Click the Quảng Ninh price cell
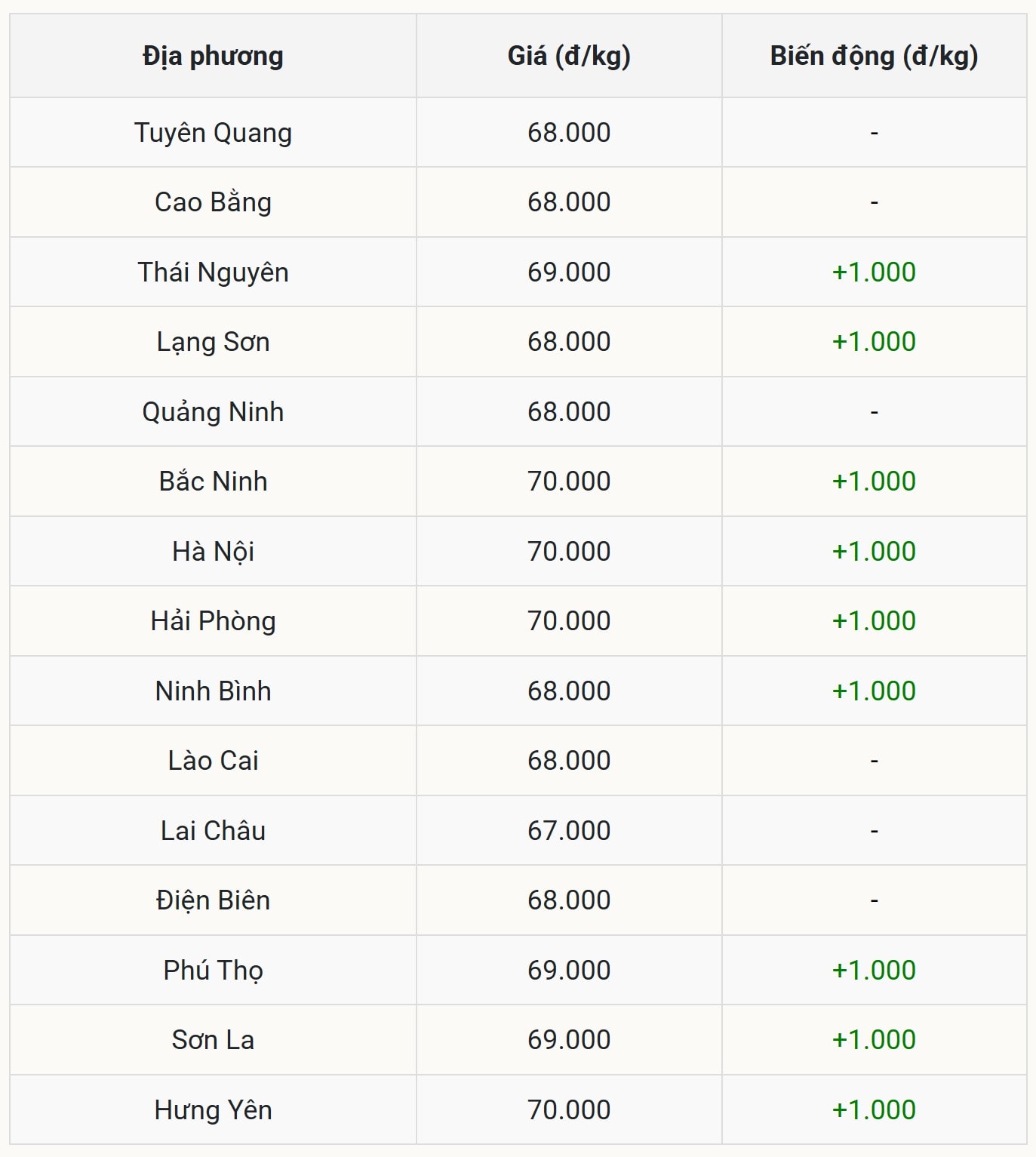This screenshot has height=1157, width=1036. point(569,412)
